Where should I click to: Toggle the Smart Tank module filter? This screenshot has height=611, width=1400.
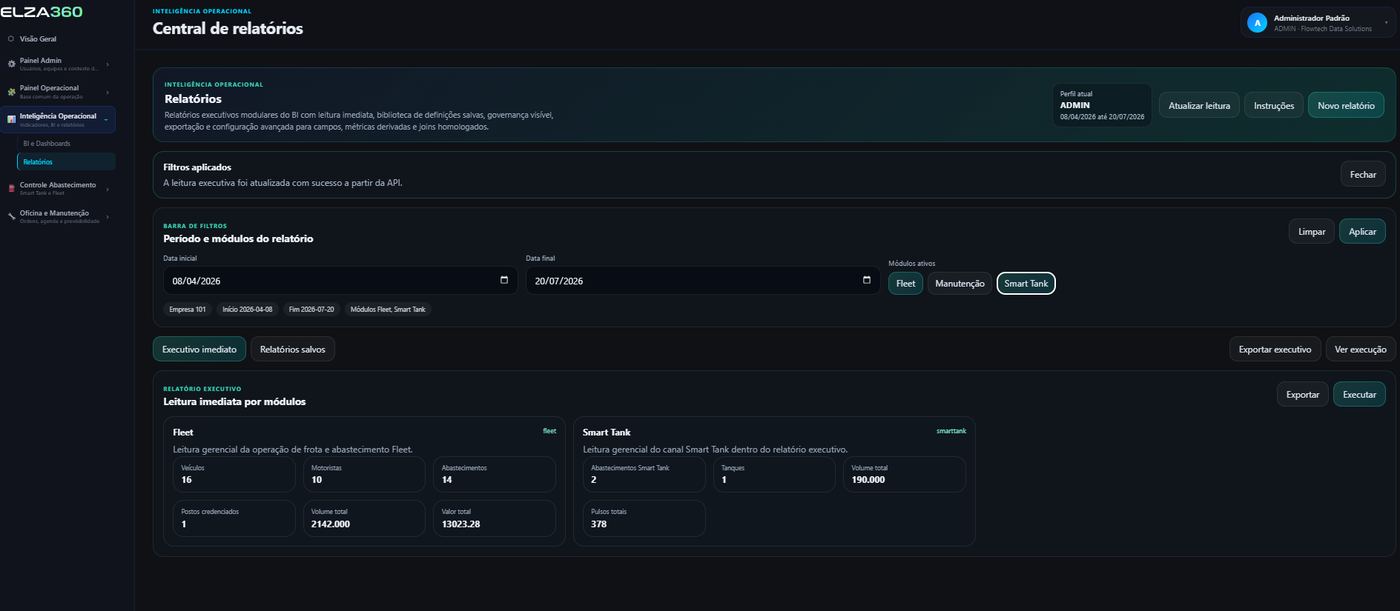pyautogui.click(x=1026, y=283)
